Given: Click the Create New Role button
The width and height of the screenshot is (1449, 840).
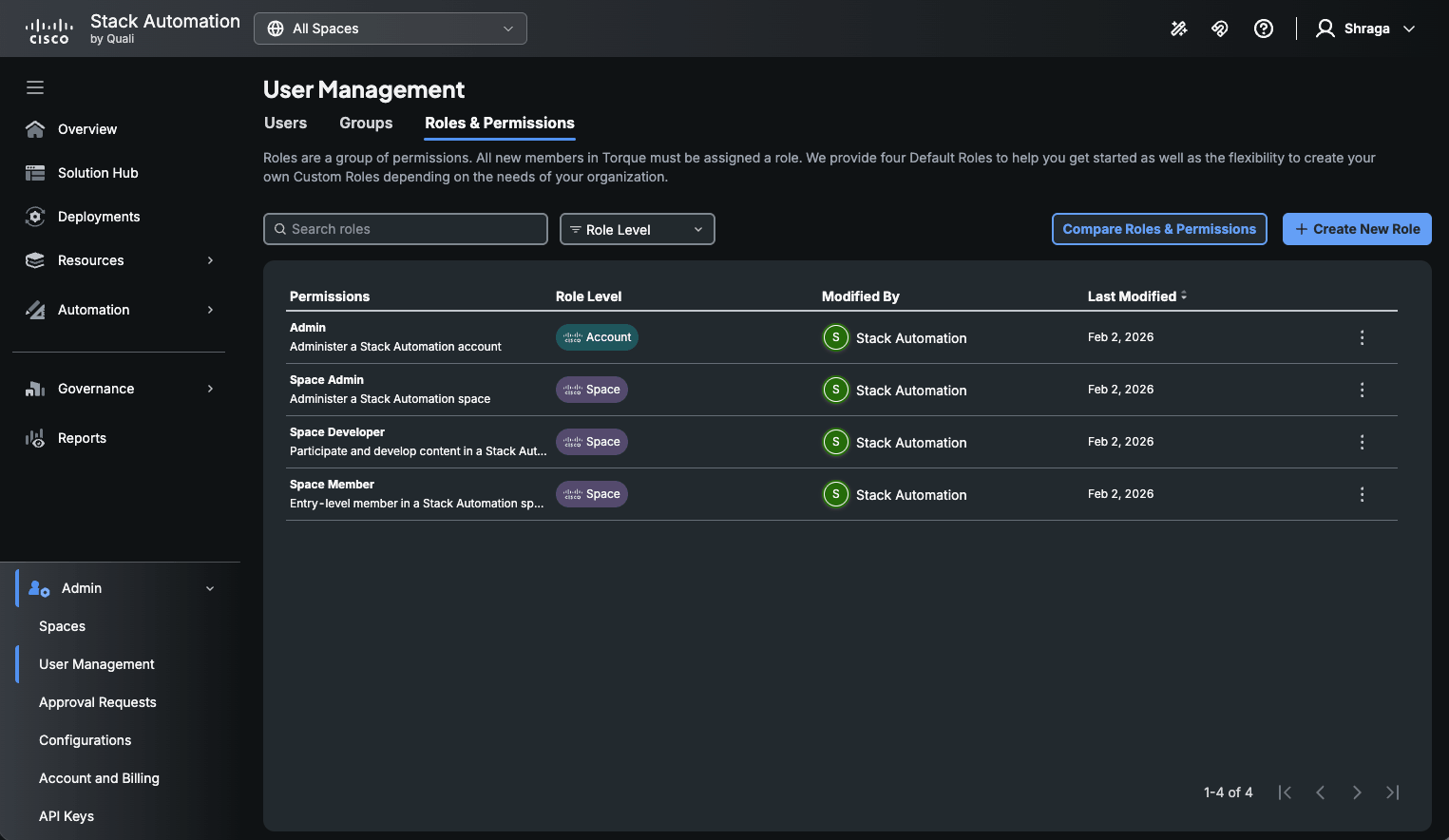Looking at the screenshot, I should [x=1357, y=229].
